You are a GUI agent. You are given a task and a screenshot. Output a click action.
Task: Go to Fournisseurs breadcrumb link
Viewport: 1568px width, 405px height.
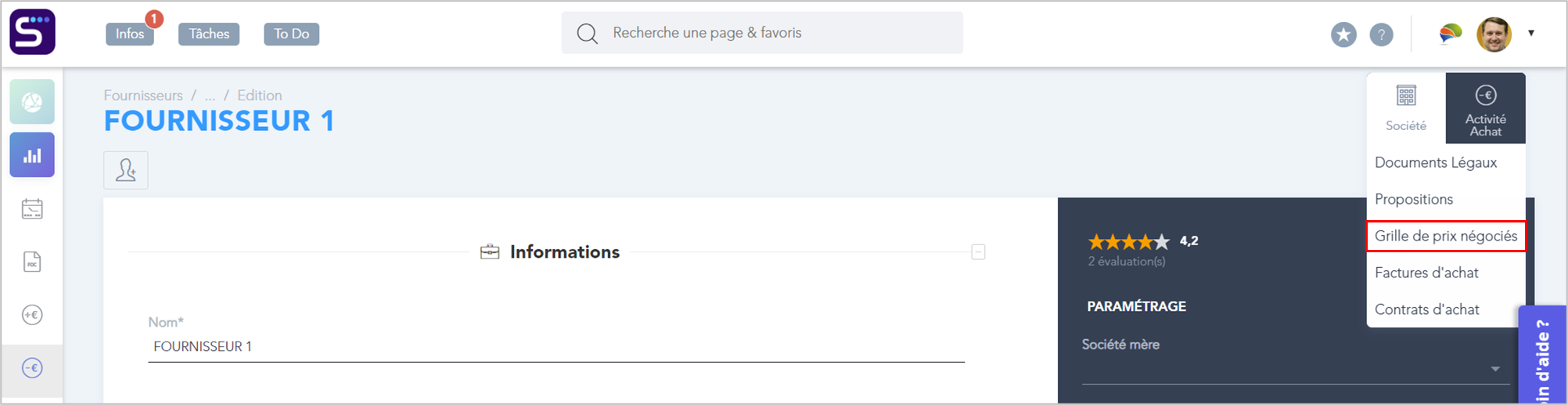point(143,96)
